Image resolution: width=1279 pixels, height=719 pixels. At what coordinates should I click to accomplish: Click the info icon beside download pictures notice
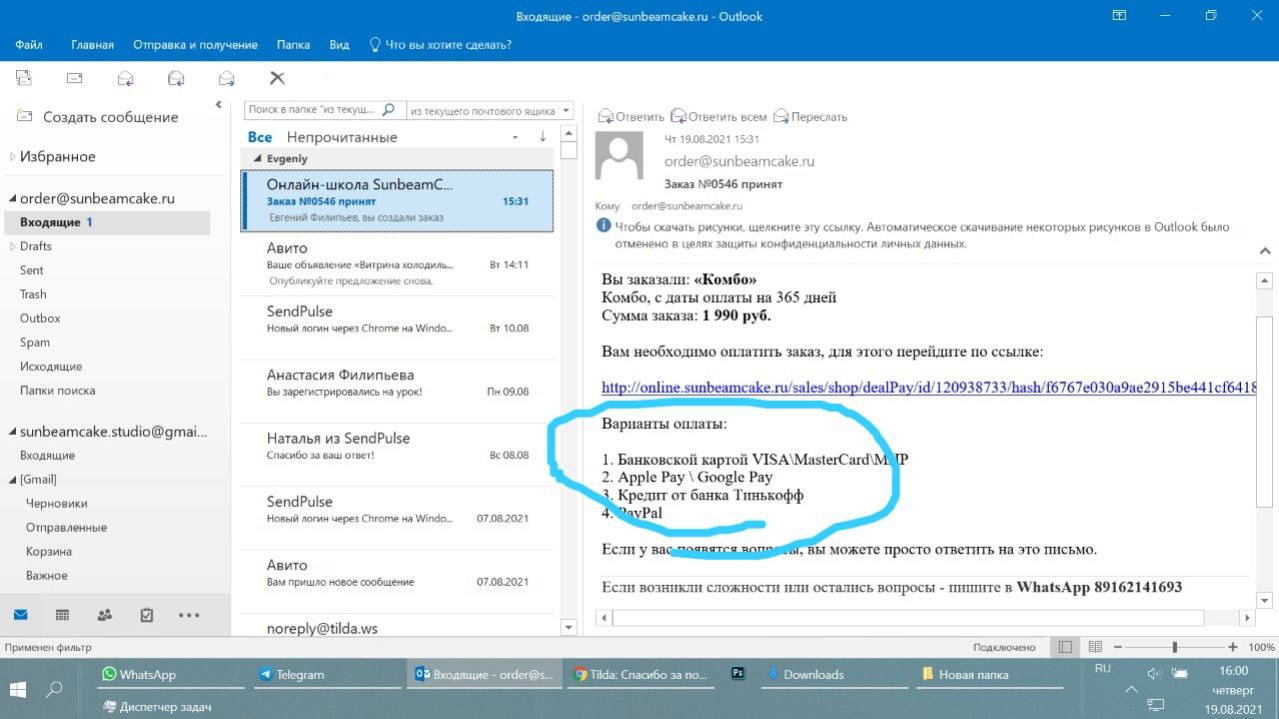604,226
